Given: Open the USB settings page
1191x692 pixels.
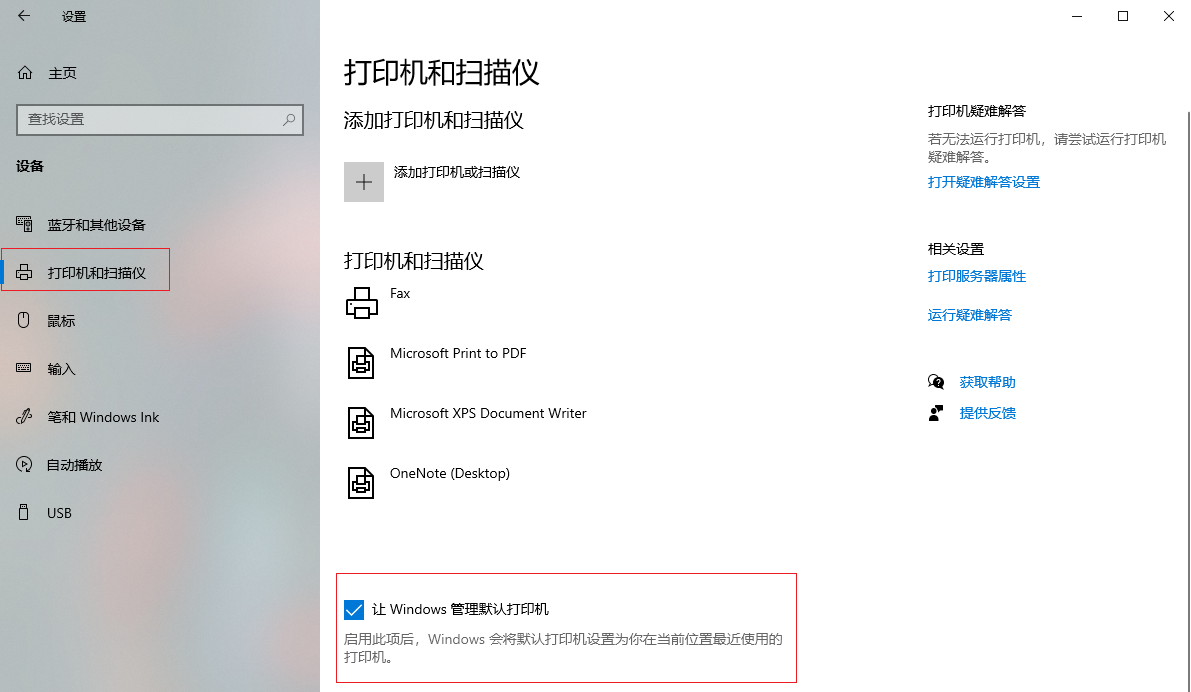Looking at the screenshot, I should (59, 513).
